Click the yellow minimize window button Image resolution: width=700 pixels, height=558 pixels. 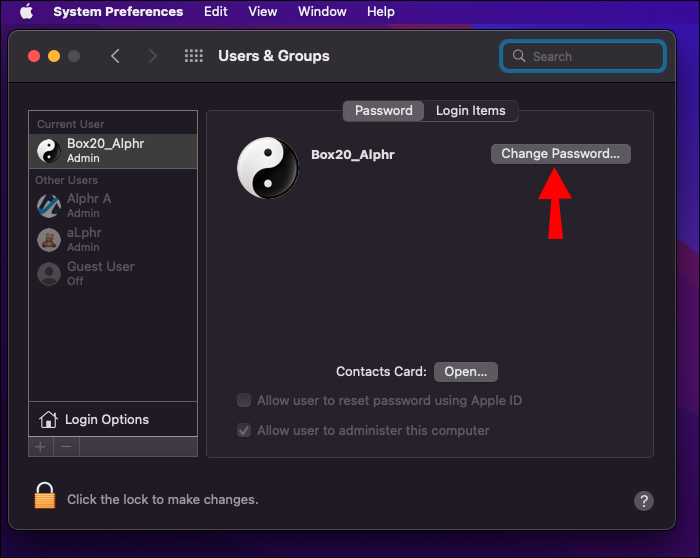coord(54,56)
